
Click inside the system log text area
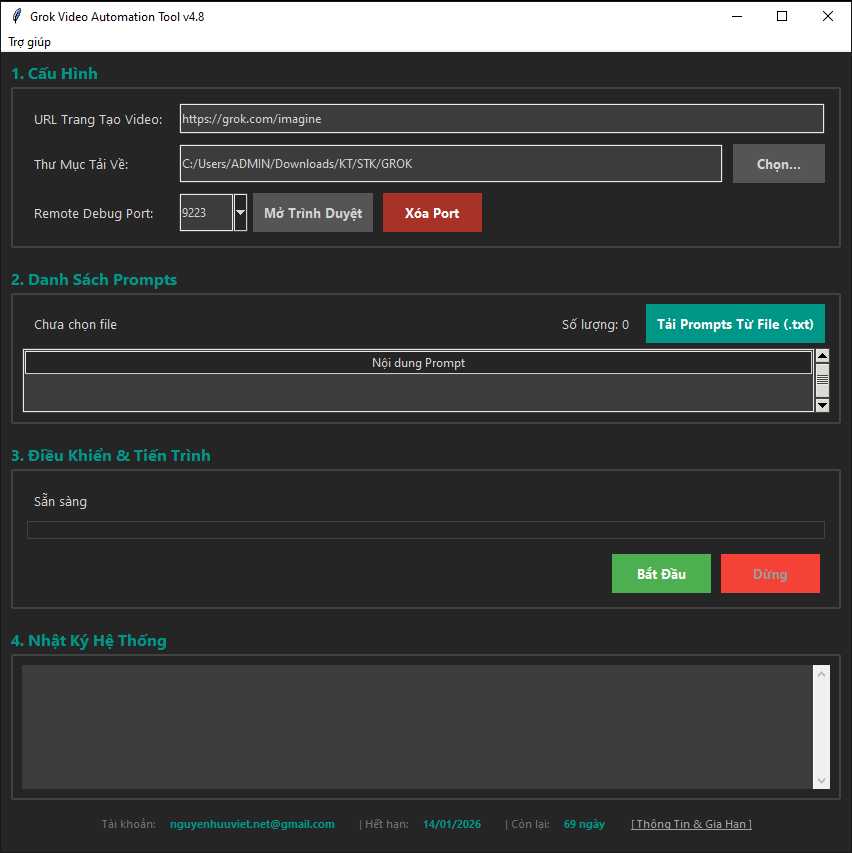point(417,727)
